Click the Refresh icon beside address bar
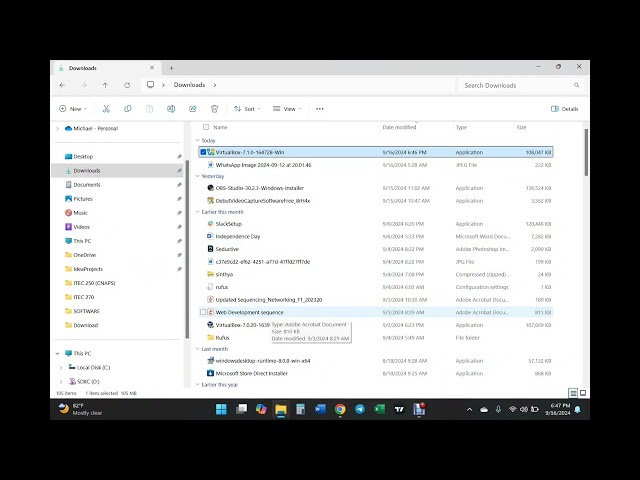 click(127, 85)
